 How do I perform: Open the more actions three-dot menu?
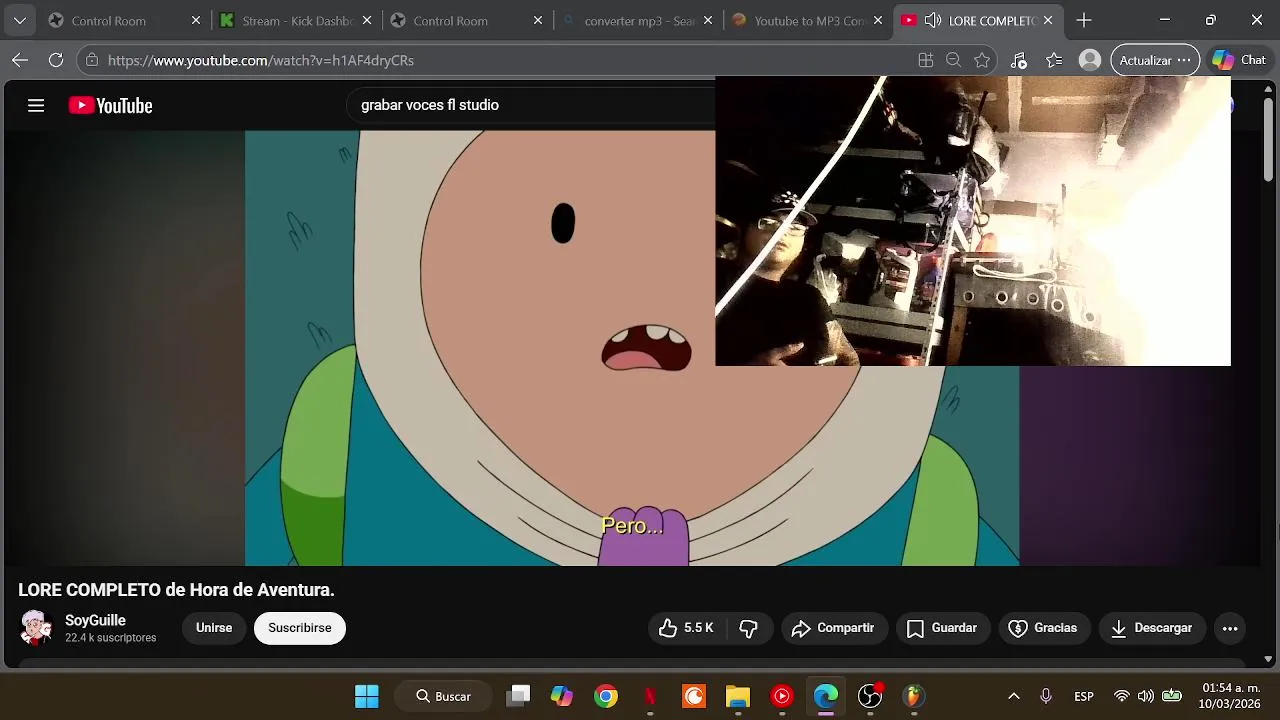coord(1230,628)
